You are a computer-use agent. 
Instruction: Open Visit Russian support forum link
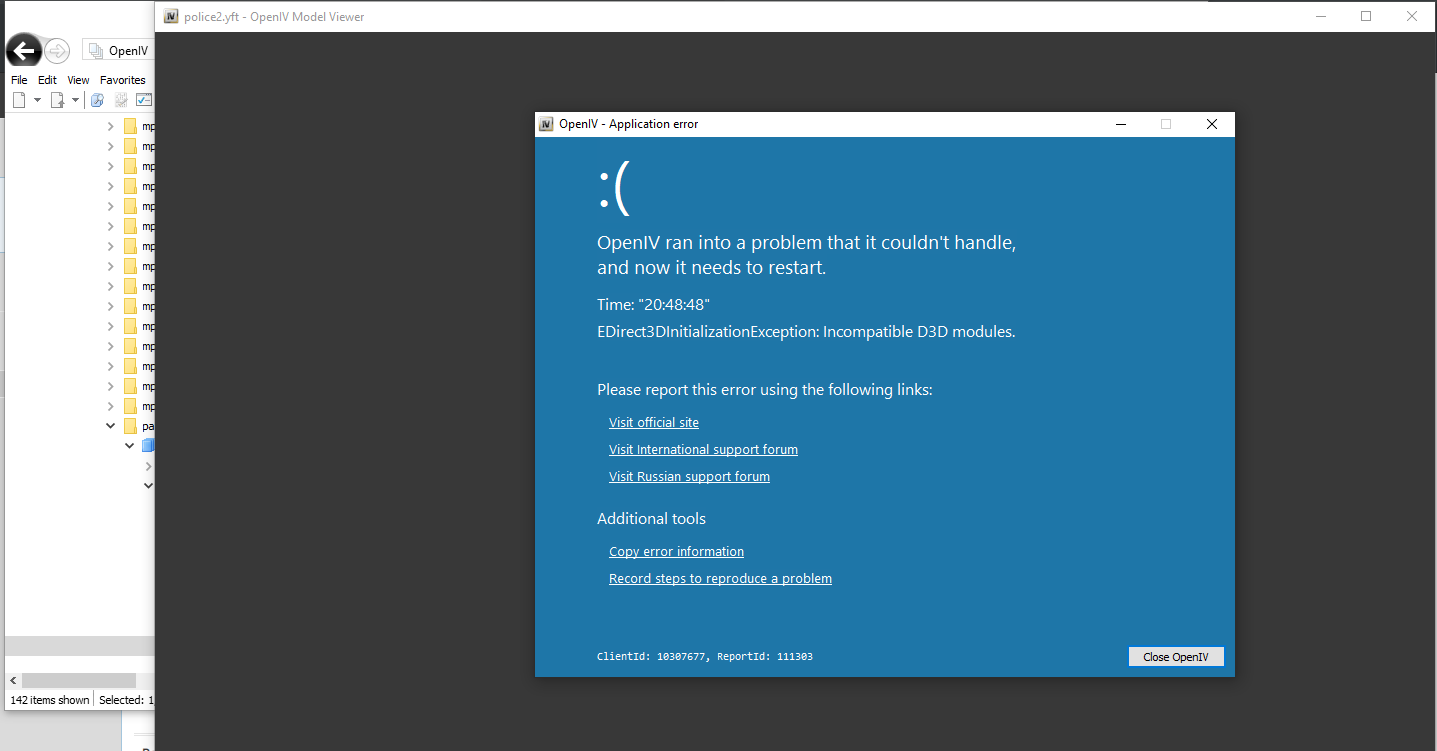click(689, 477)
